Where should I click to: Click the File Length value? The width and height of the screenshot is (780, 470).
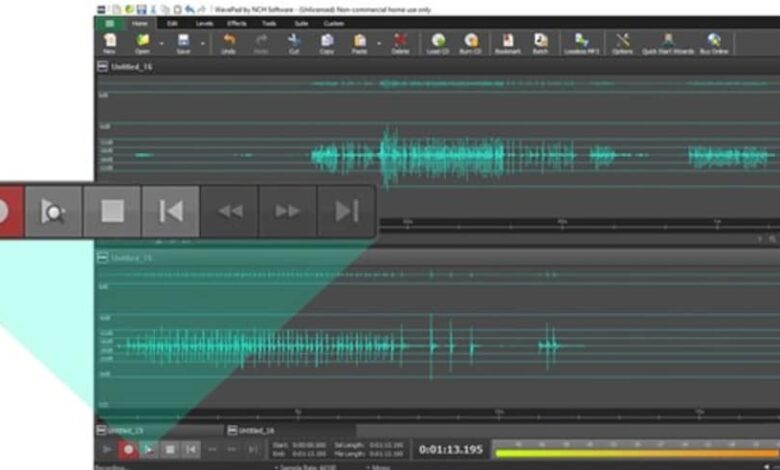click(386, 454)
